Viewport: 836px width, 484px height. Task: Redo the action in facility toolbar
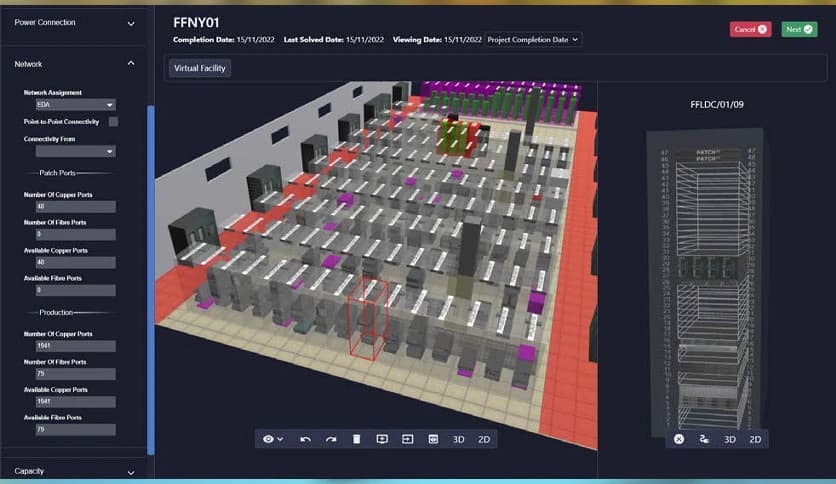tap(331, 439)
